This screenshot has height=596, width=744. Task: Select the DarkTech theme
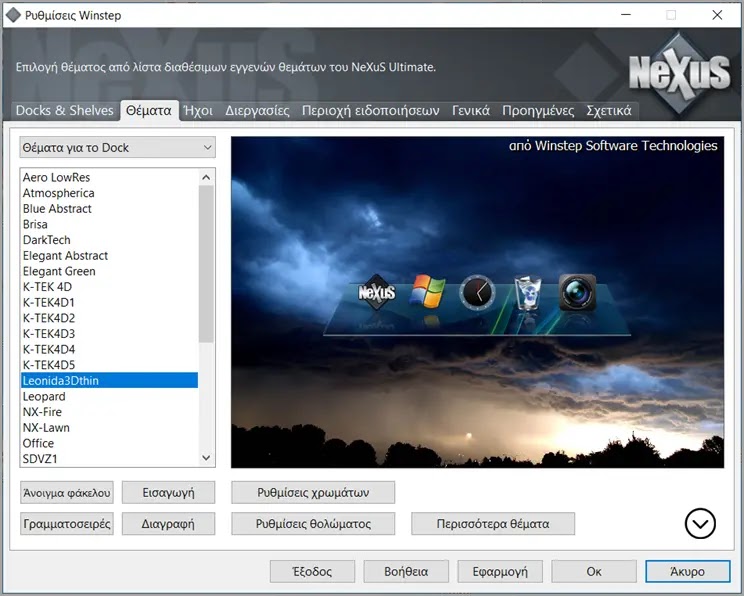tap(109, 240)
